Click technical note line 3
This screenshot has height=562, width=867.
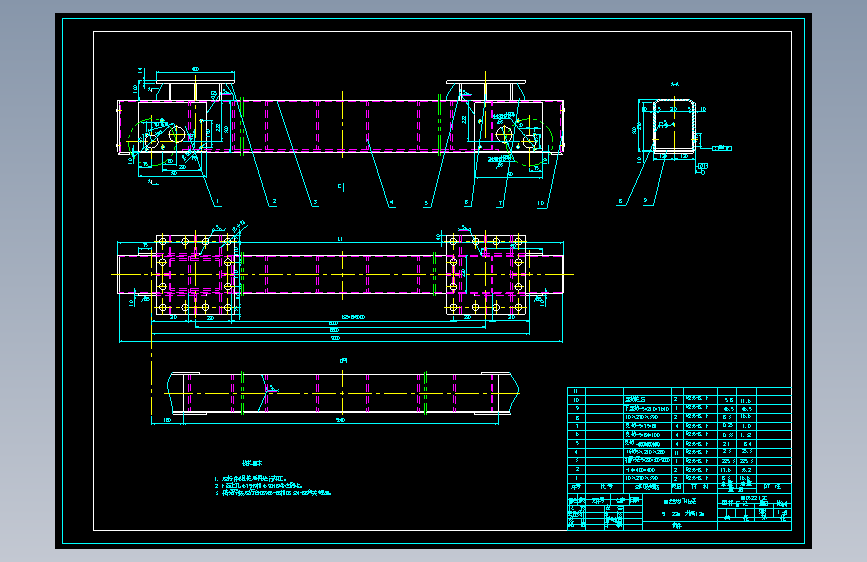coord(273,493)
